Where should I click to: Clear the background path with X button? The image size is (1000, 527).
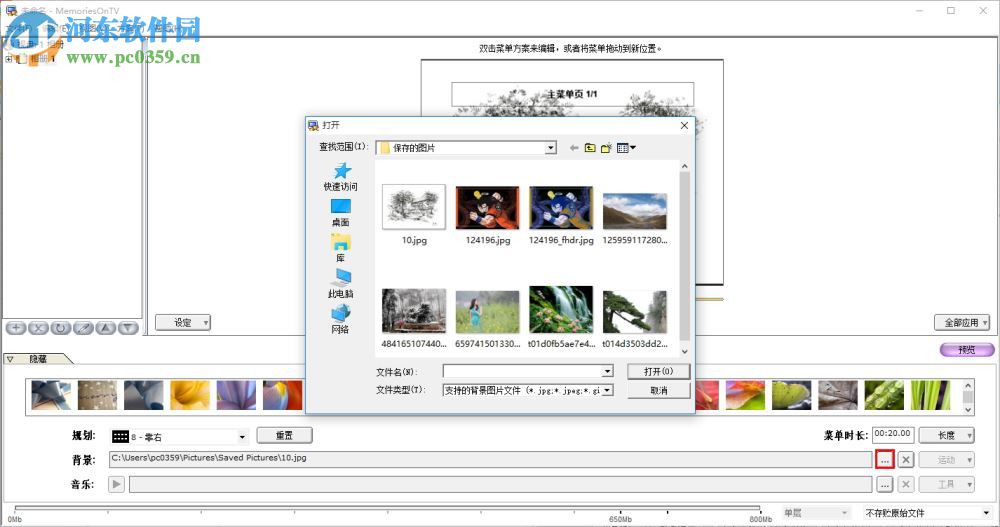(906, 459)
